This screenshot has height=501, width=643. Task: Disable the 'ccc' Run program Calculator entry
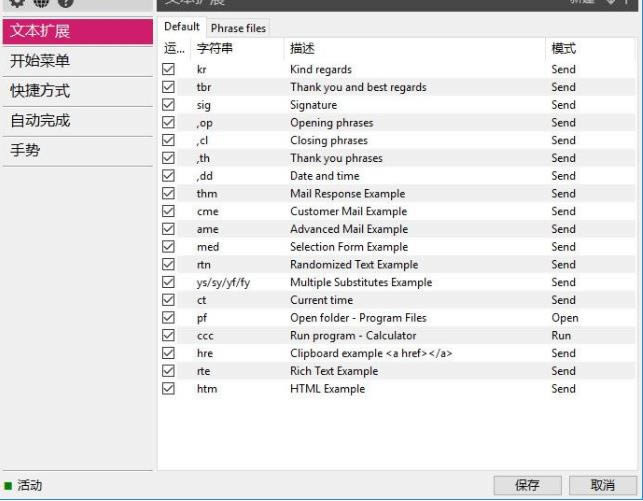point(168,336)
